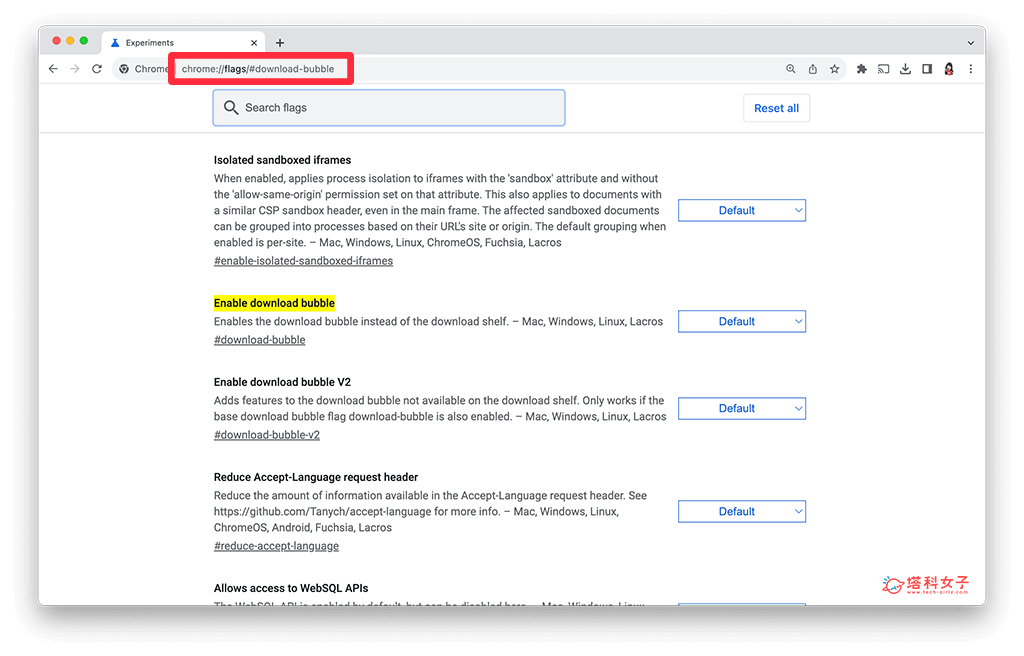Open the Chrome three-dot menu
The image size is (1024, 656).
(970, 69)
